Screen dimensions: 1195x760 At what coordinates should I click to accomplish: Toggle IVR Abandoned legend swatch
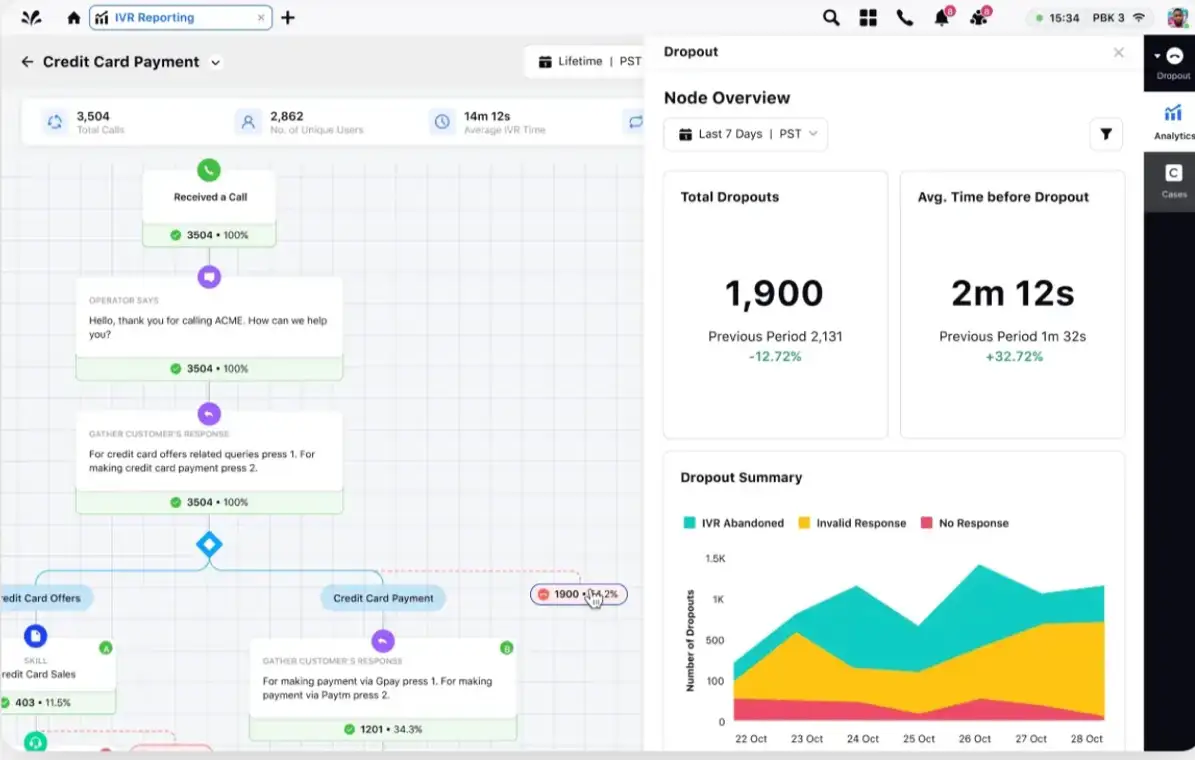(689, 523)
